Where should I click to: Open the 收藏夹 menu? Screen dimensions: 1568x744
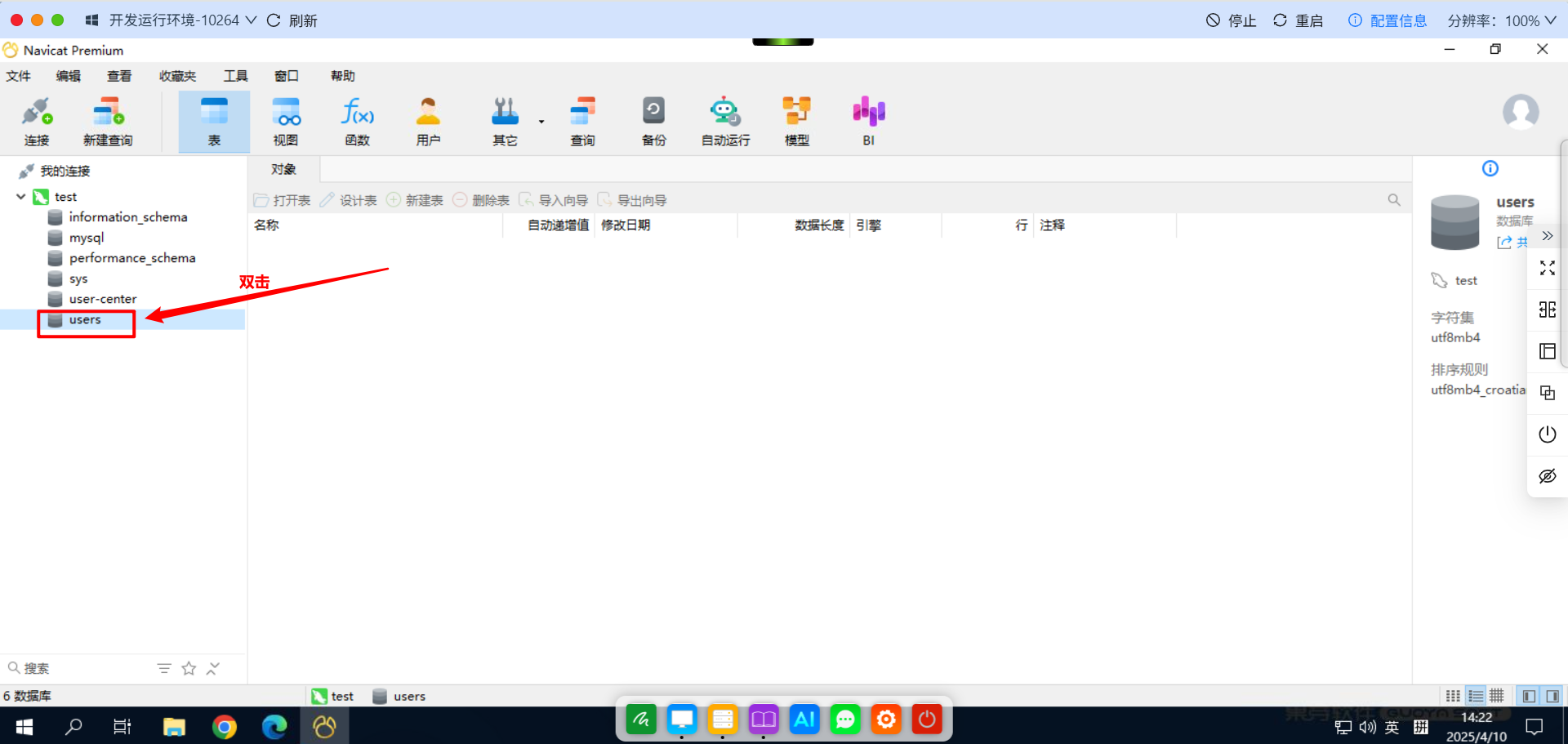click(x=177, y=76)
